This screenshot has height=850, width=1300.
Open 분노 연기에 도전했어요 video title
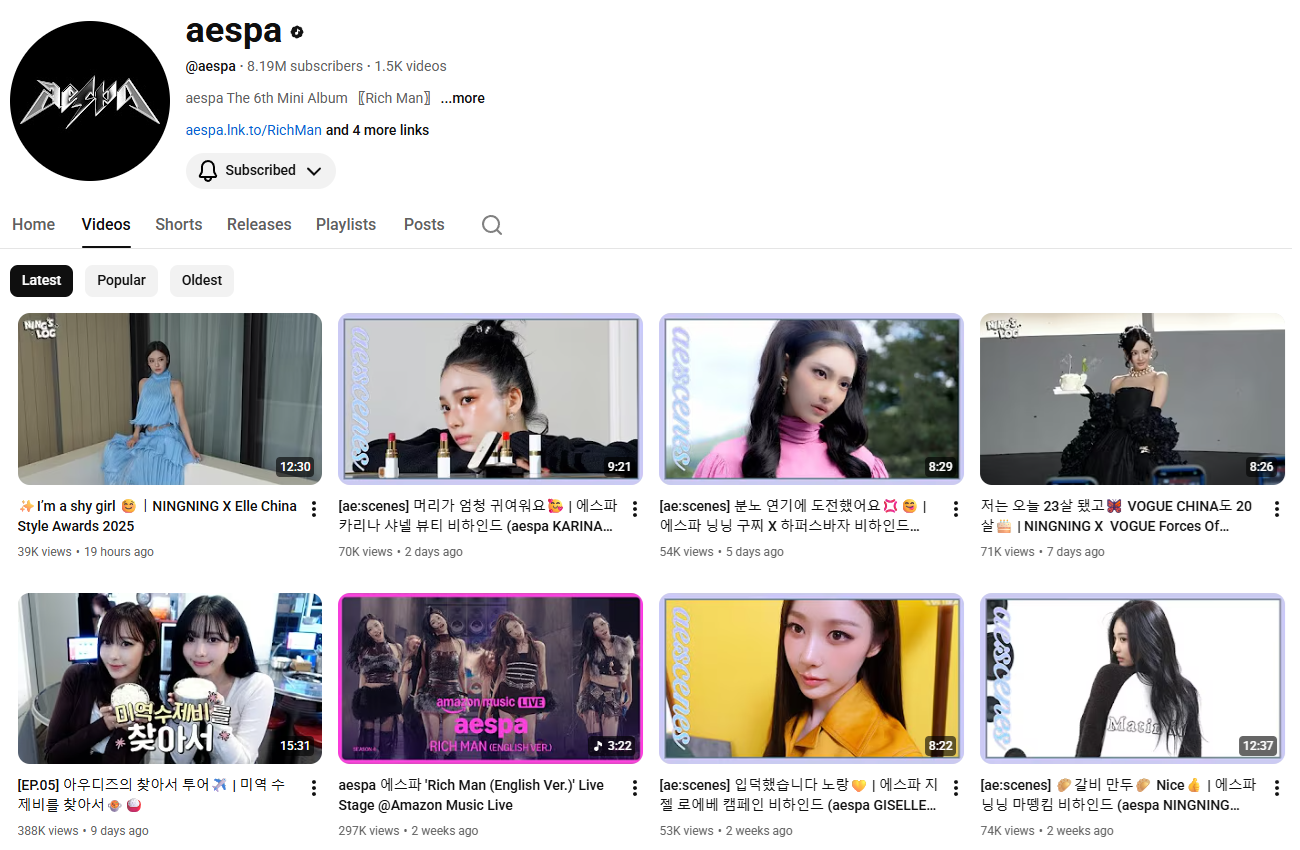pyautogui.click(x=794, y=516)
